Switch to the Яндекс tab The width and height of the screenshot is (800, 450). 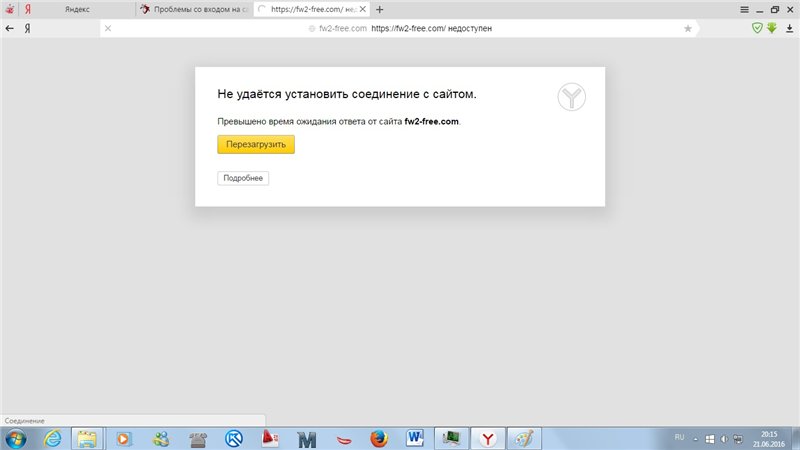click(x=77, y=9)
